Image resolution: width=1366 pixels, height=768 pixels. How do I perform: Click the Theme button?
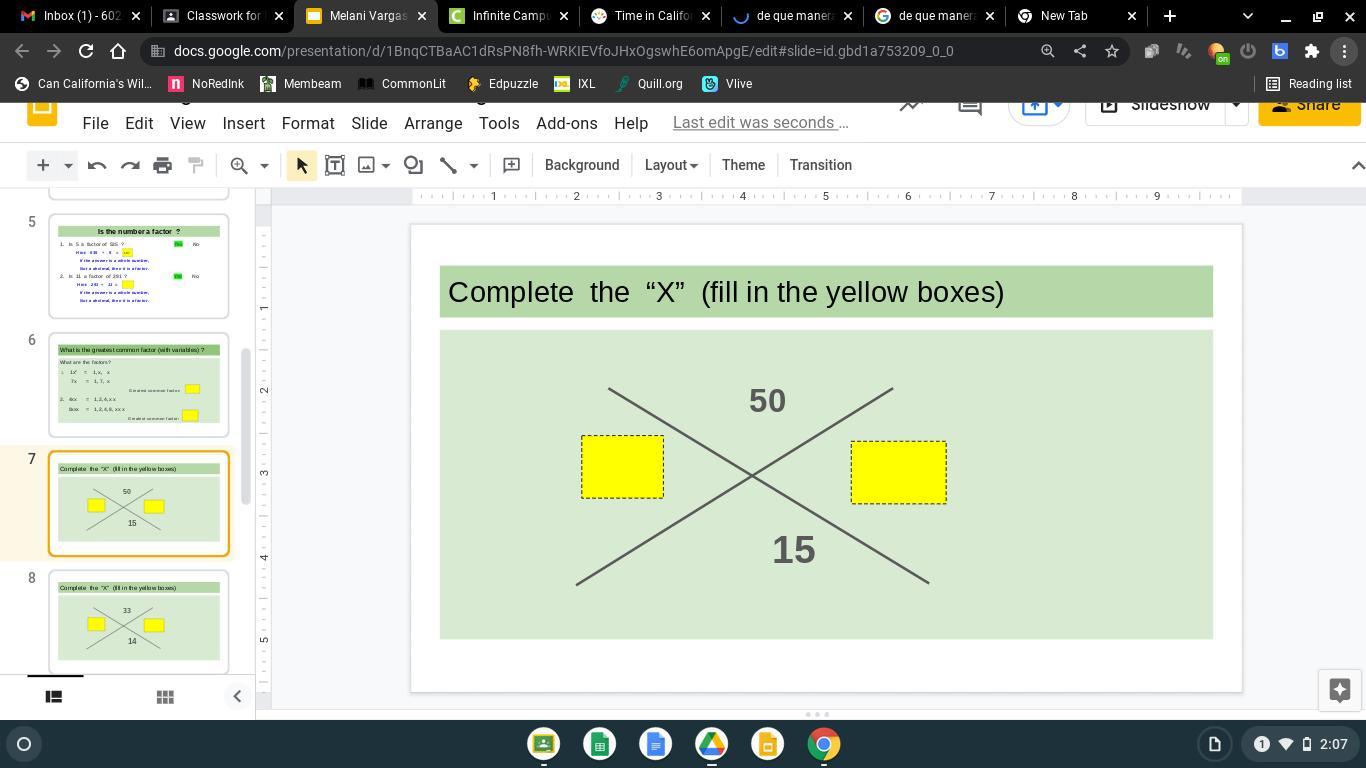click(x=743, y=165)
